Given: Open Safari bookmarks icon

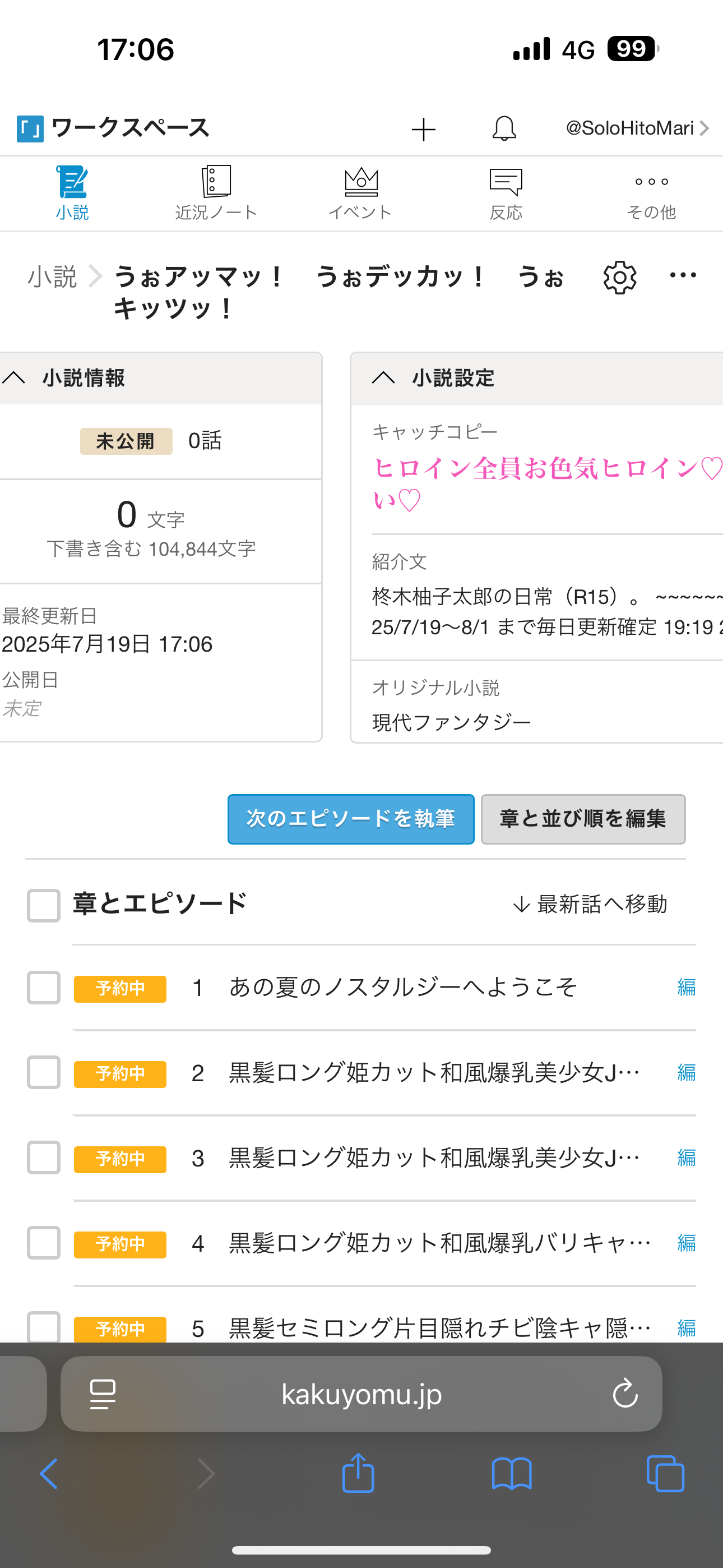Looking at the screenshot, I should coord(511,1474).
